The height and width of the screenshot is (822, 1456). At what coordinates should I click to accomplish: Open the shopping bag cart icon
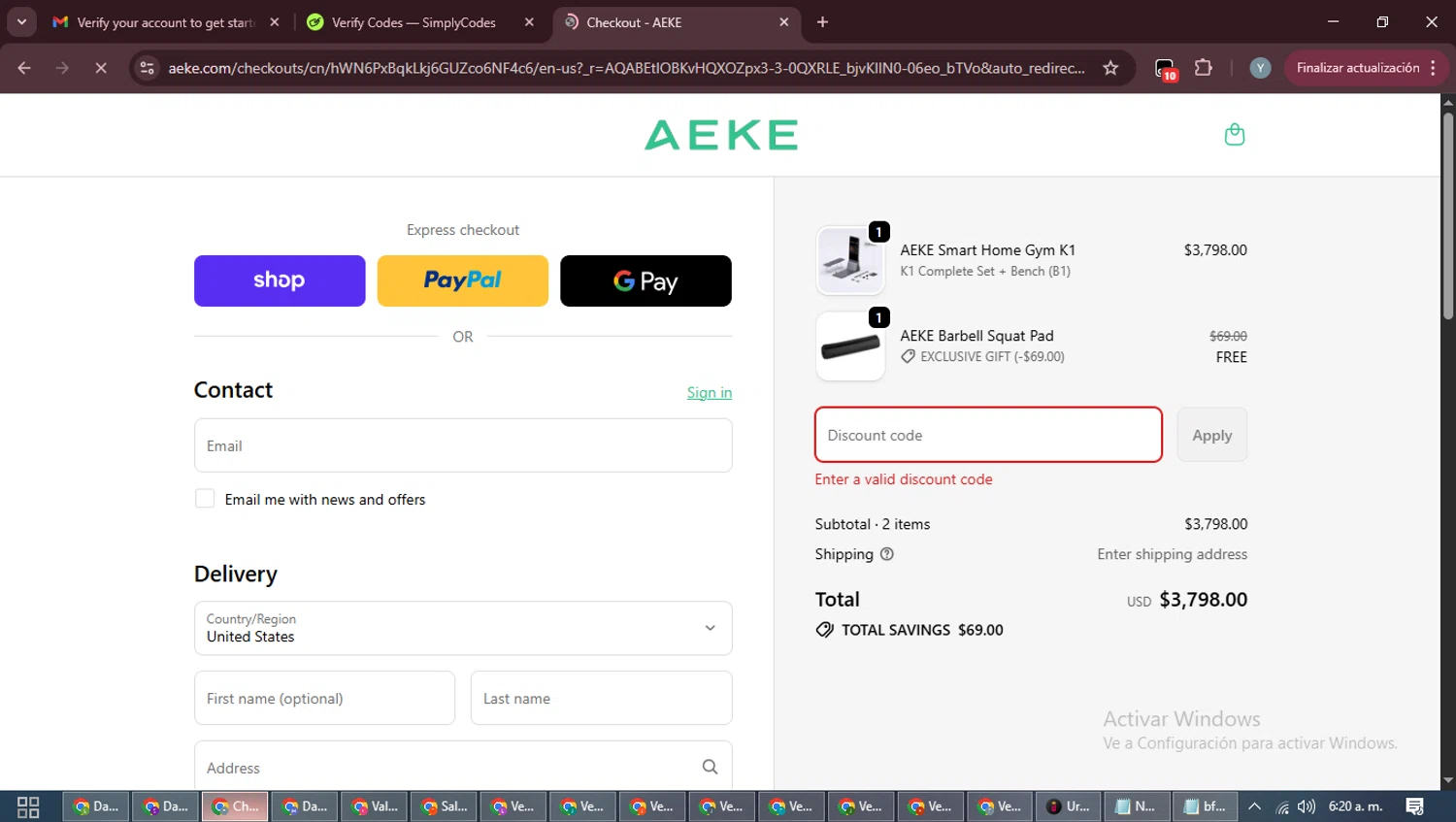(1234, 134)
